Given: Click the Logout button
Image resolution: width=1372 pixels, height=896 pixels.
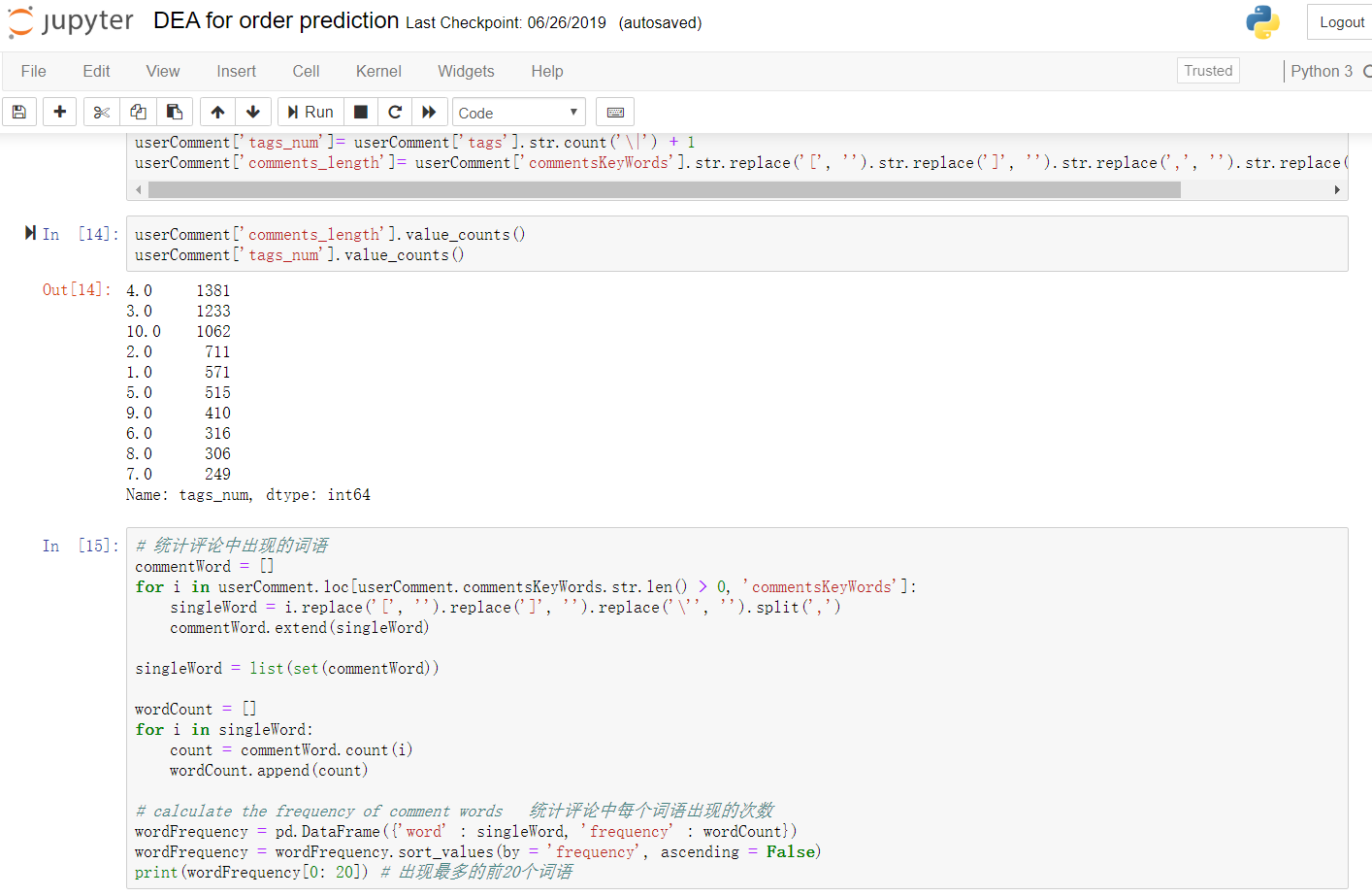Looking at the screenshot, I should coord(1341,22).
